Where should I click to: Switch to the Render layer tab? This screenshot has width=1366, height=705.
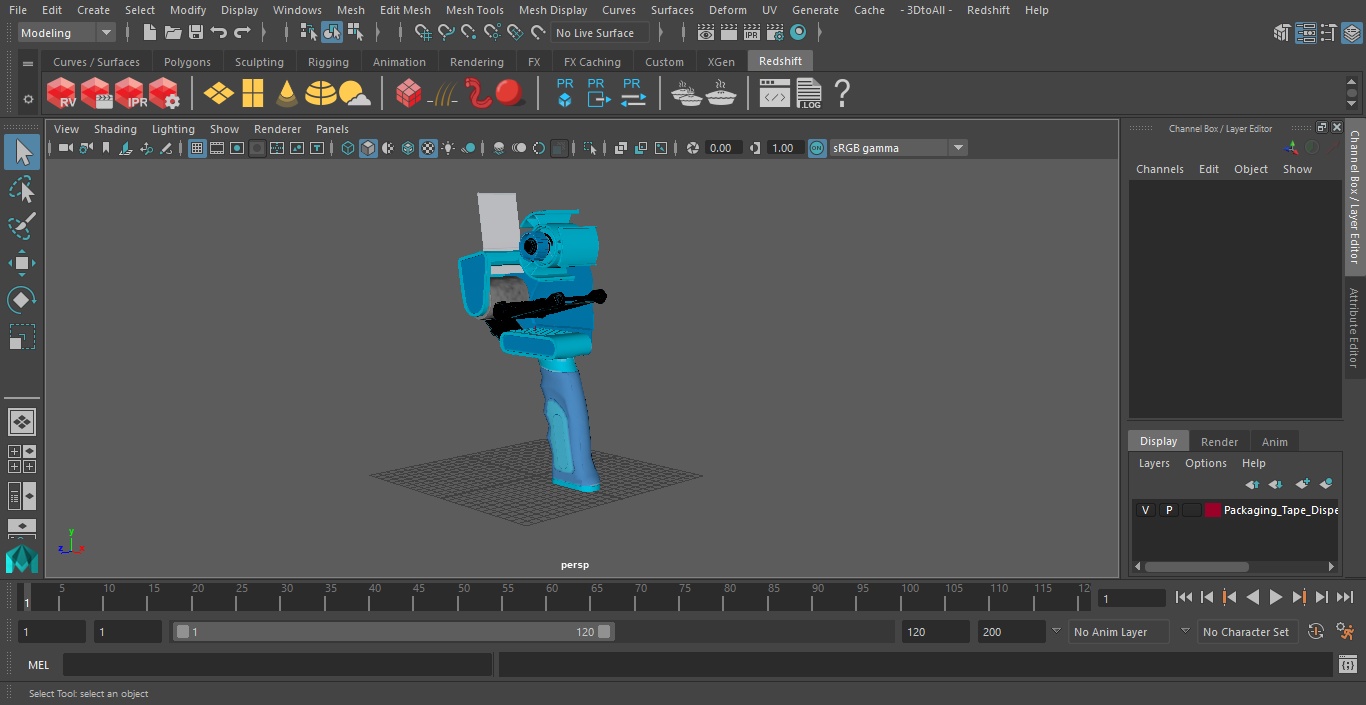click(x=1219, y=442)
